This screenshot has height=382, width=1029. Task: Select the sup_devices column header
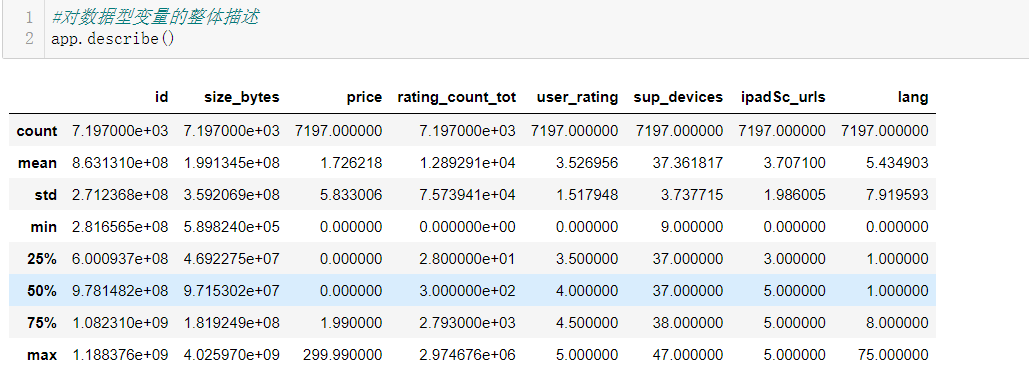pyautogui.click(x=678, y=98)
